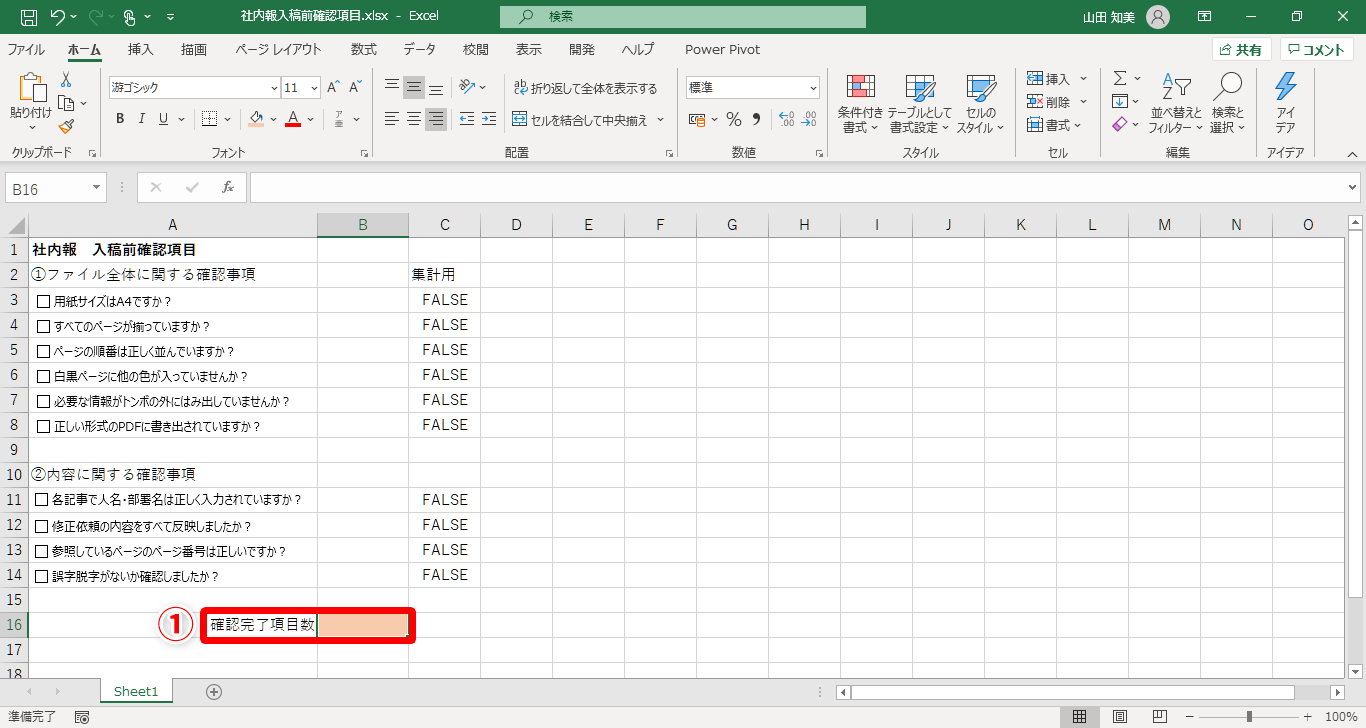This screenshot has height=728, width=1366.
Task: Decrease the font size
Action: point(355,87)
